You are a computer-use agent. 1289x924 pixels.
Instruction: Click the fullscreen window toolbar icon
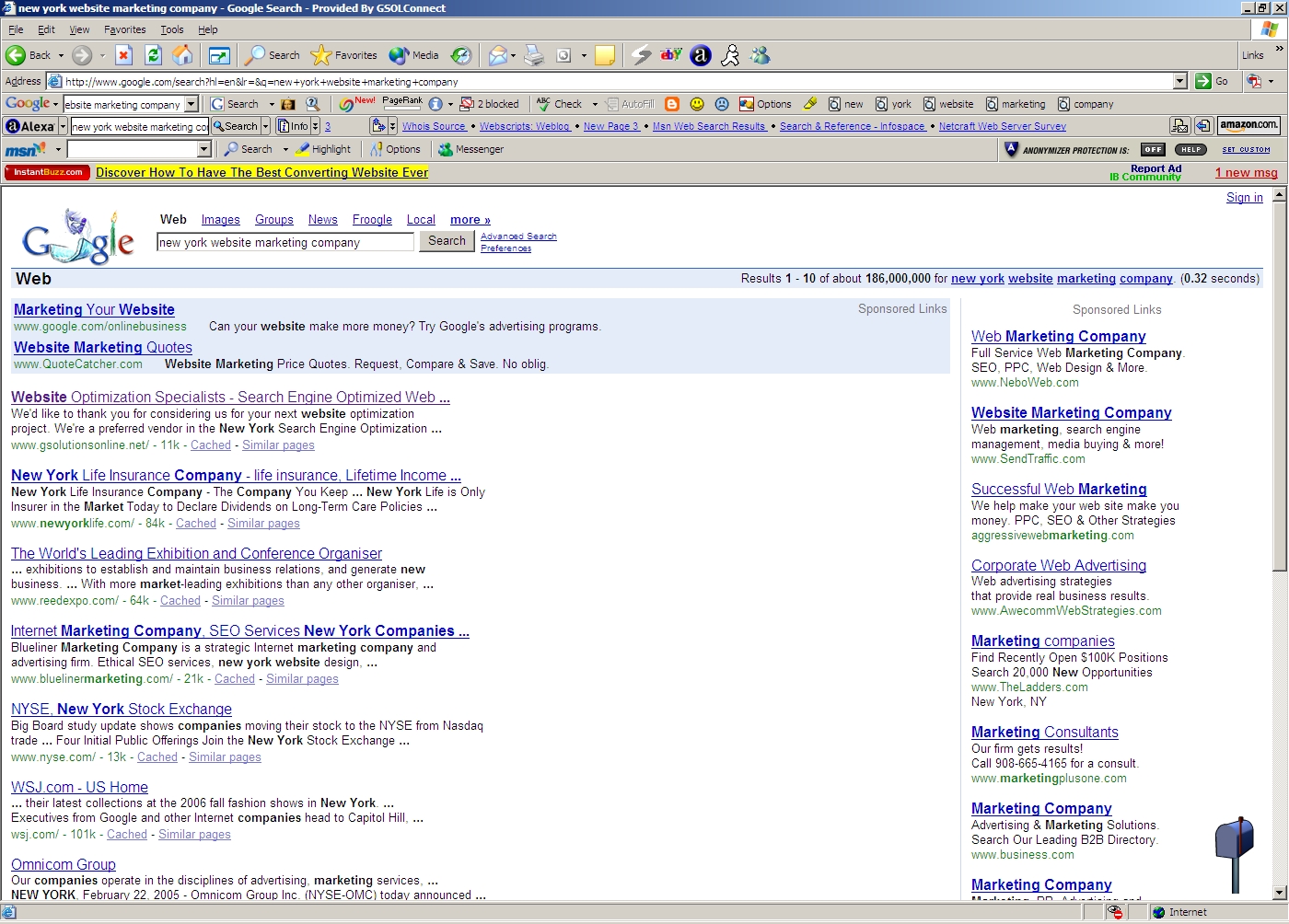point(219,55)
